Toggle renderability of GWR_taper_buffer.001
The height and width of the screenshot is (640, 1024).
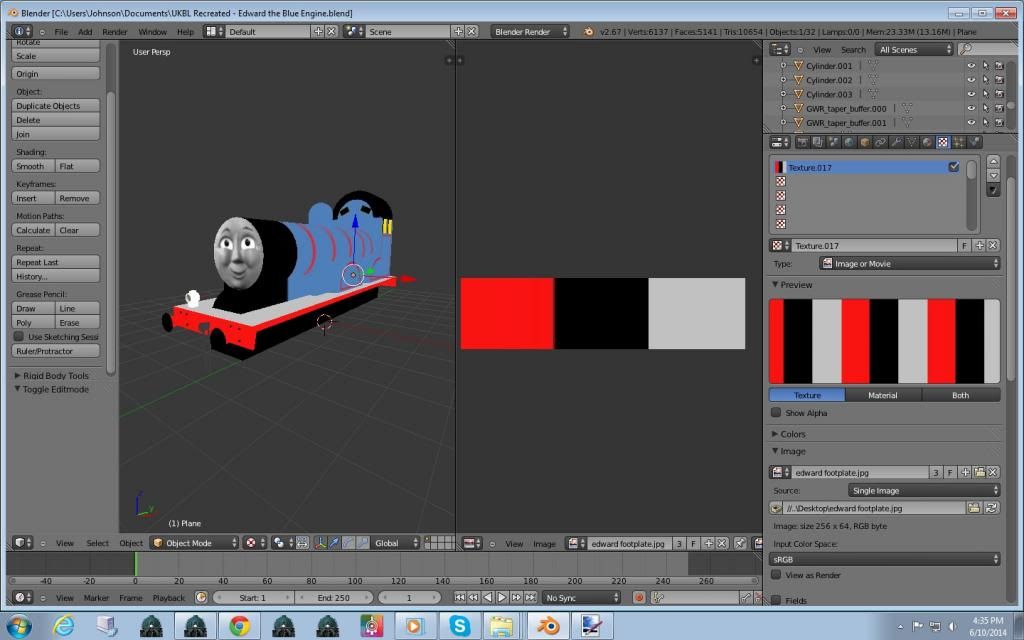click(999, 123)
